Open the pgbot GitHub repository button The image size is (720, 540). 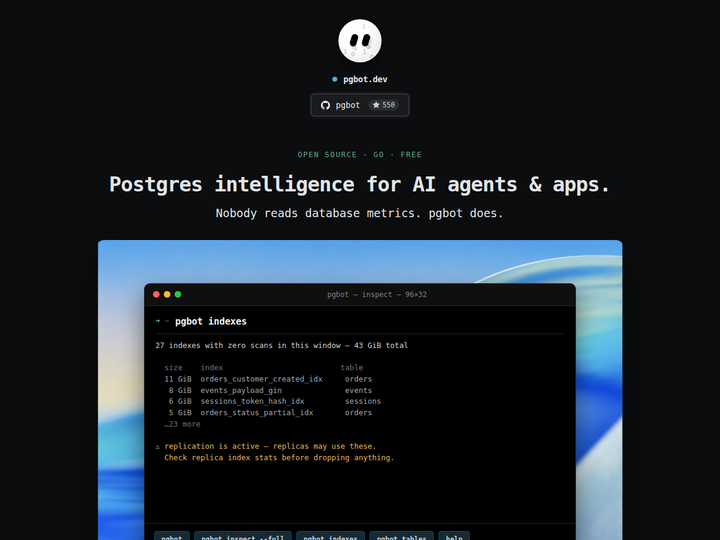[x=360, y=105]
